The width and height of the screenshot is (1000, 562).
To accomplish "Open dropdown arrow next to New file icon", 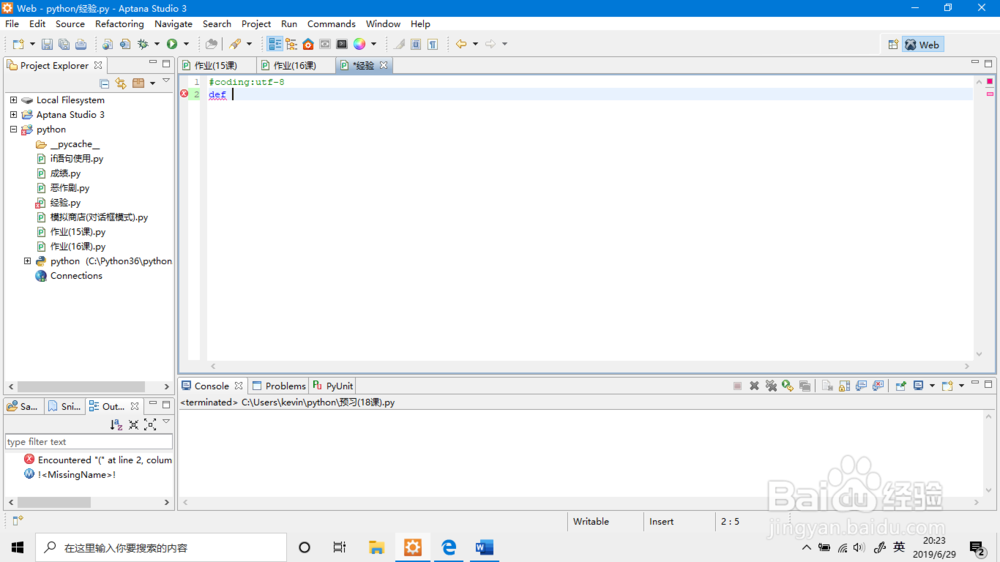I will coord(33,44).
